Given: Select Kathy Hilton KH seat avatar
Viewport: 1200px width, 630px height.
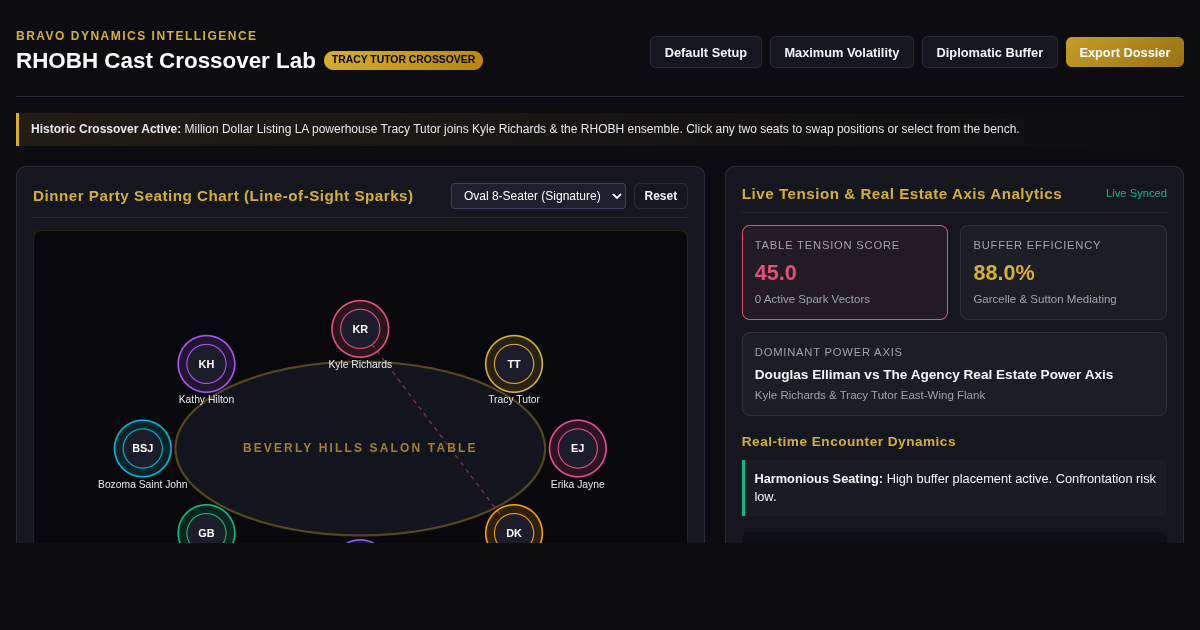Looking at the screenshot, I should (x=206, y=364).
